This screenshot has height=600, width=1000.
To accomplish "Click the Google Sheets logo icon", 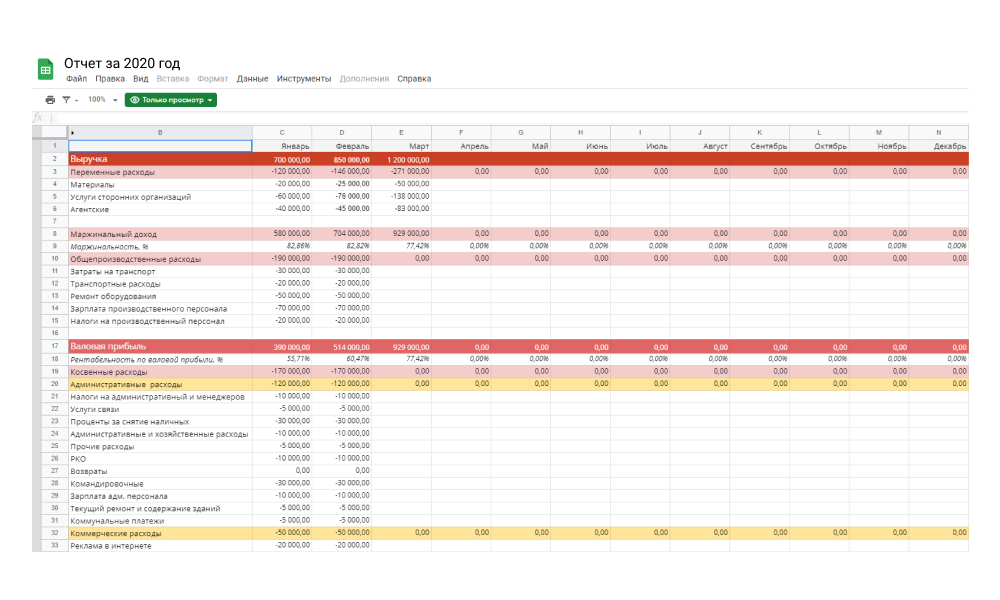I will [45, 70].
